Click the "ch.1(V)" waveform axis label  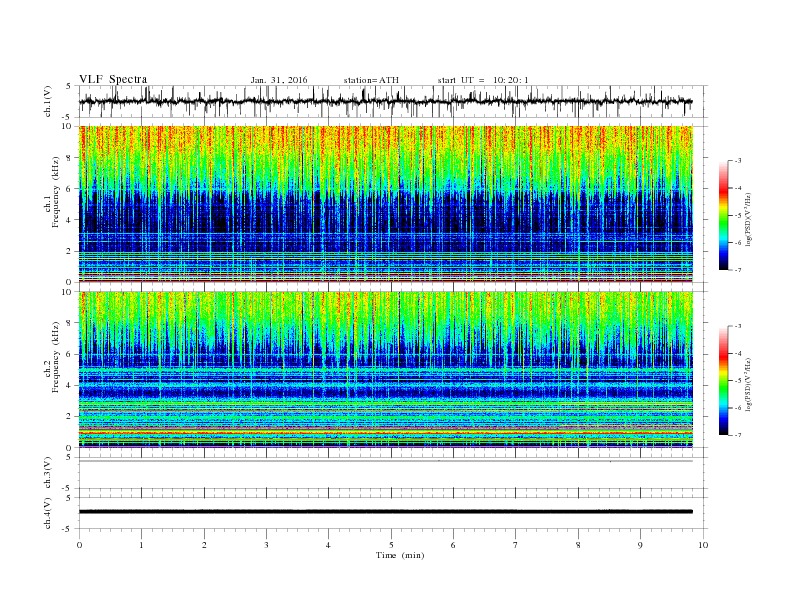tap(48, 101)
